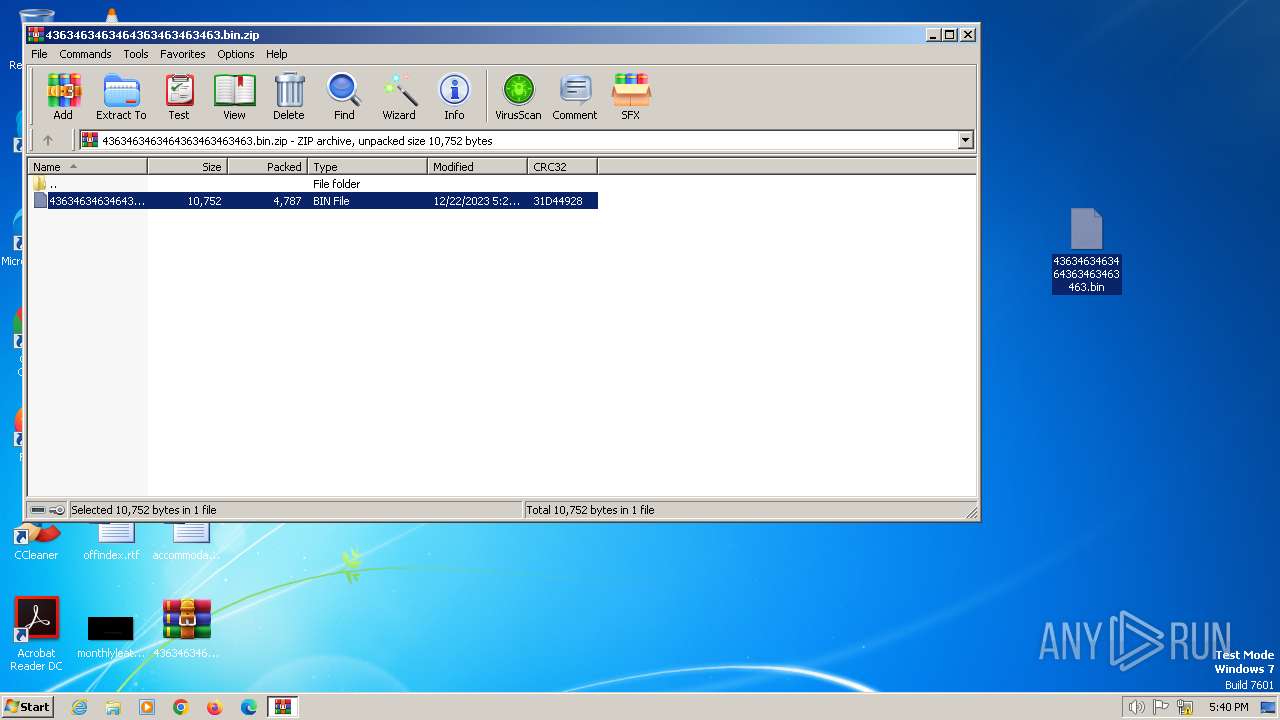Open the Help menu

pyautogui.click(x=277, y=54)
